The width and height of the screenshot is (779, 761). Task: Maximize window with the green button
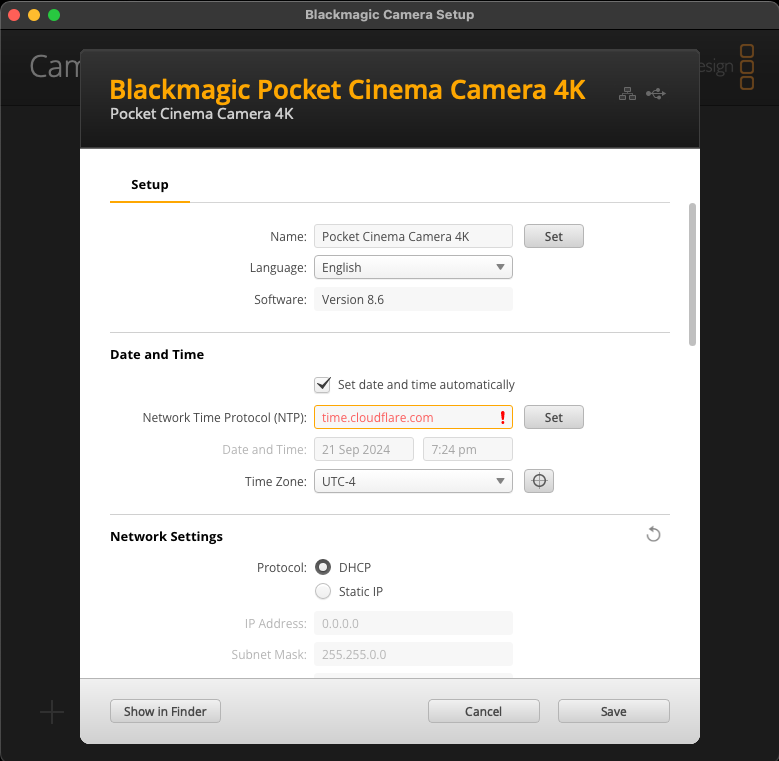coord(54,15)
